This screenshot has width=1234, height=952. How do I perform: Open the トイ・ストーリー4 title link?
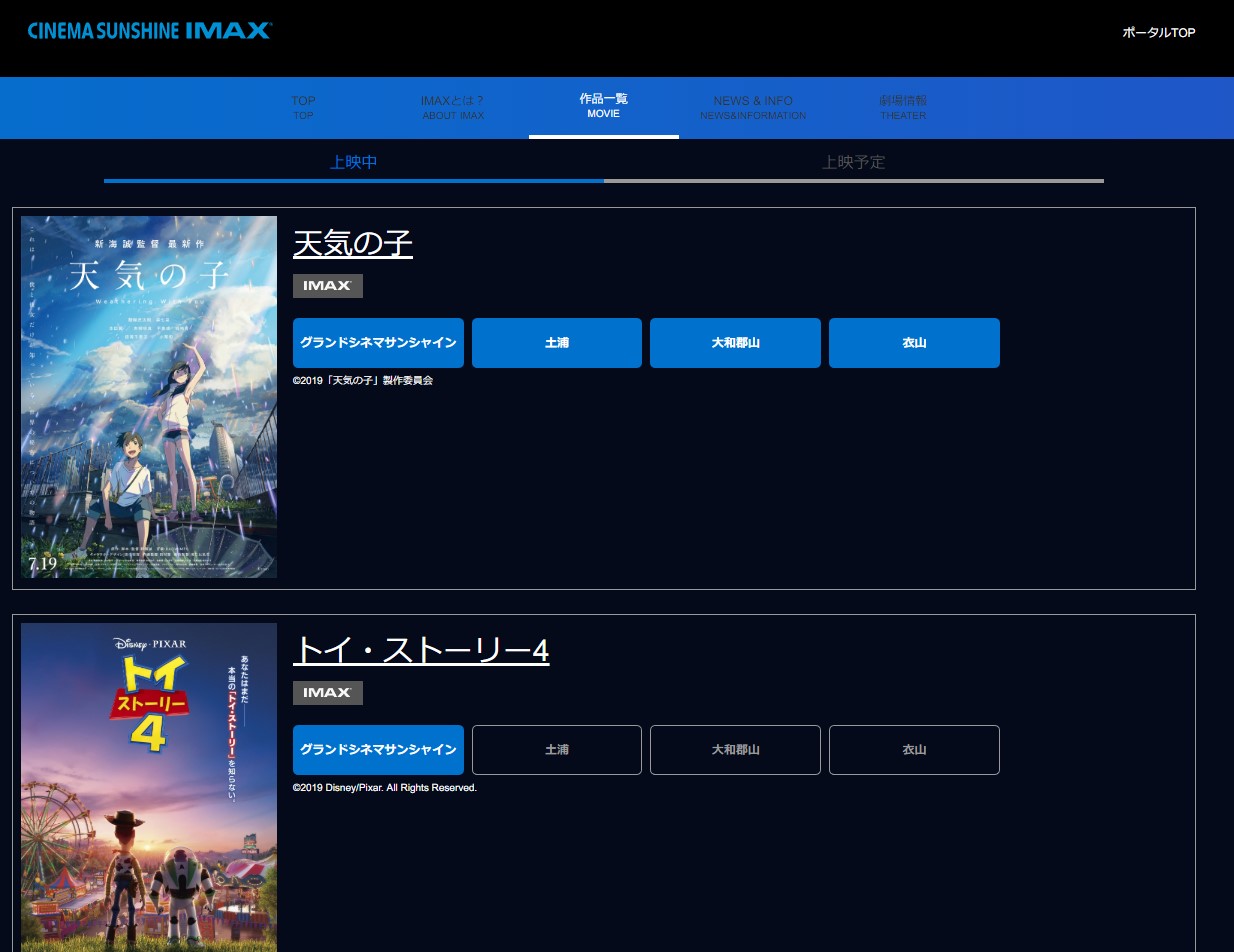pos(421,650)
